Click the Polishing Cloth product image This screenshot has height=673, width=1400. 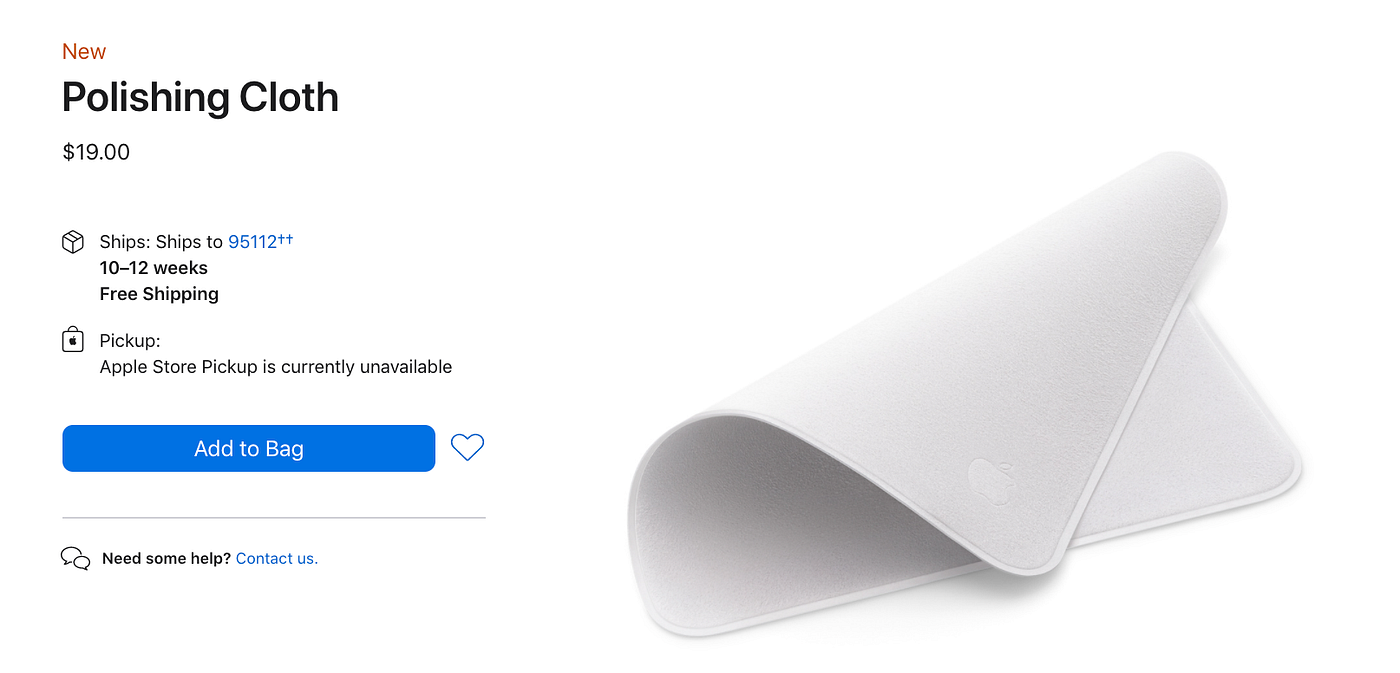964,395
